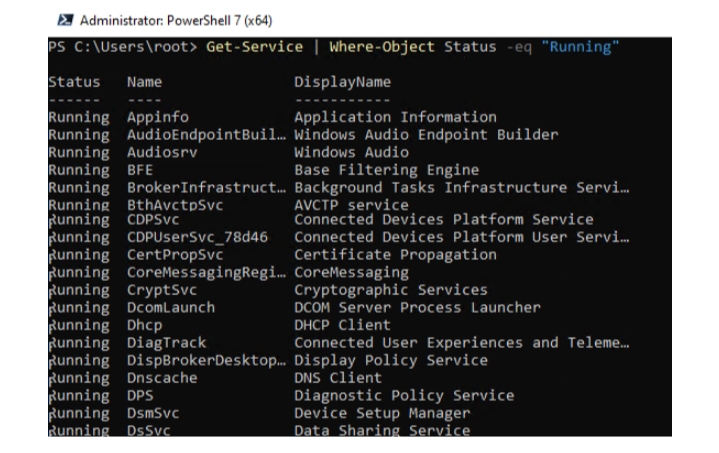Click Certificate Propagation display name
The width and height of the screenshot is (719, 453).
(x=395, y=255)
